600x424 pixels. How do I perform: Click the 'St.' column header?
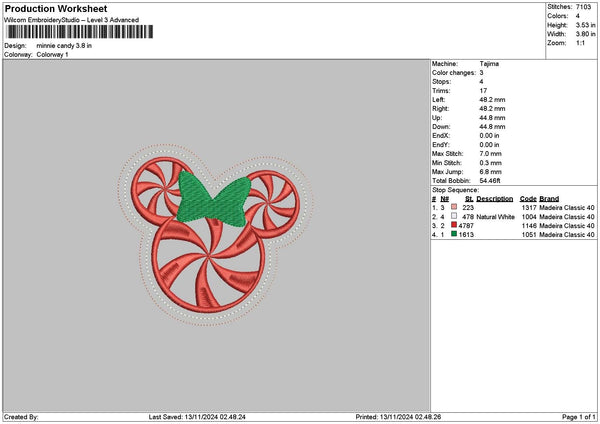pos(470,199)
